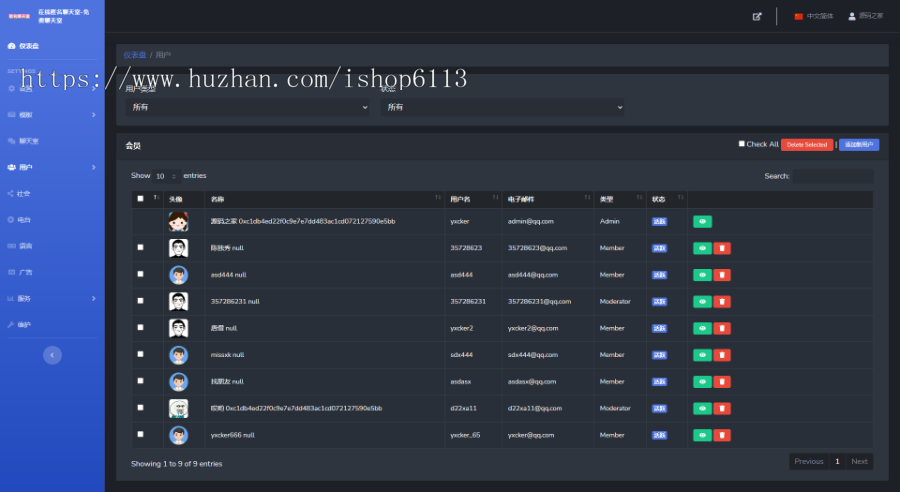900x492 pixels.
Task: Go to Previous page
Action: [809, 462]
